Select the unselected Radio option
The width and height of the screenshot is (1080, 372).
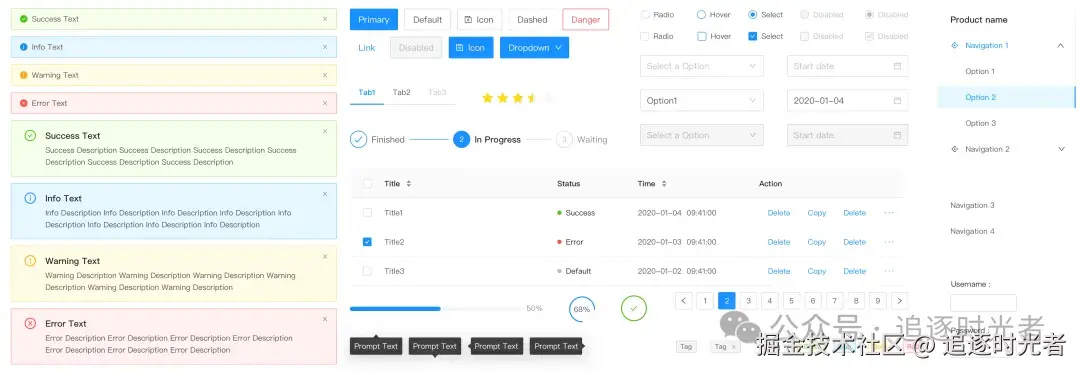pyautogui.click(x=645, y=14)
